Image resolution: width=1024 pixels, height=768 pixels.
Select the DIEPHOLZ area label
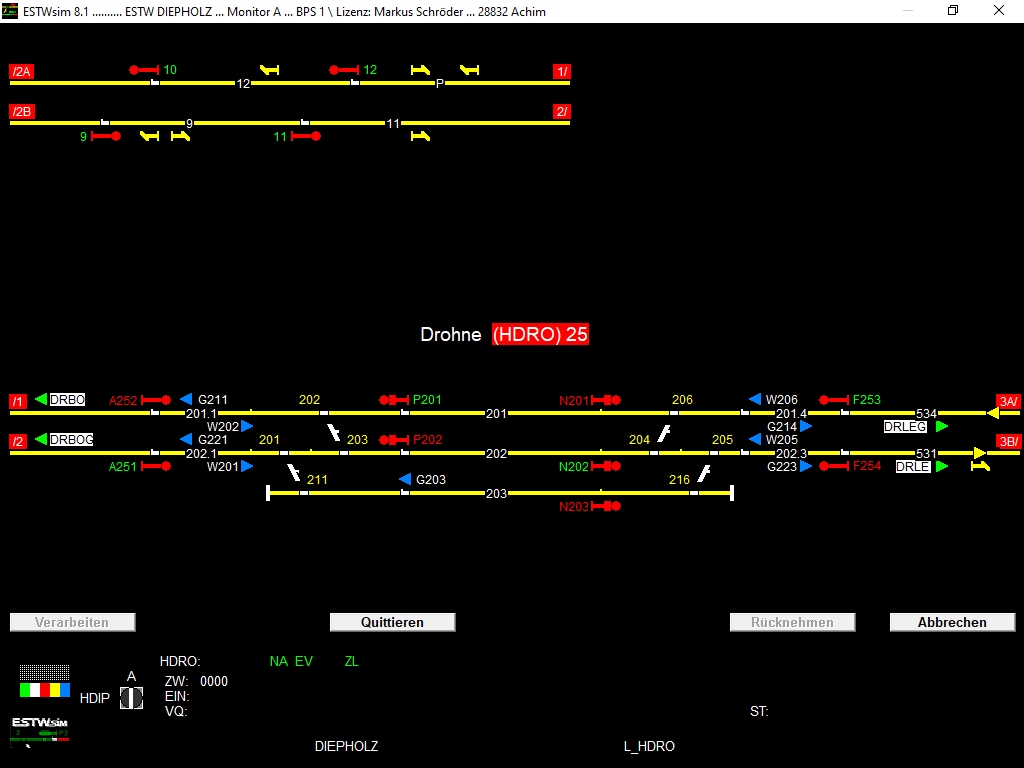[x=346, y=746]
